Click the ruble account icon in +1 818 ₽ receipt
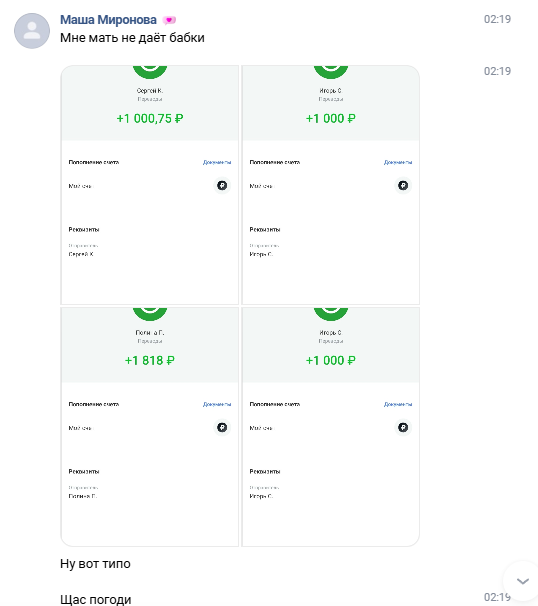Screen dimensions: 538x606 click(222, 427)
